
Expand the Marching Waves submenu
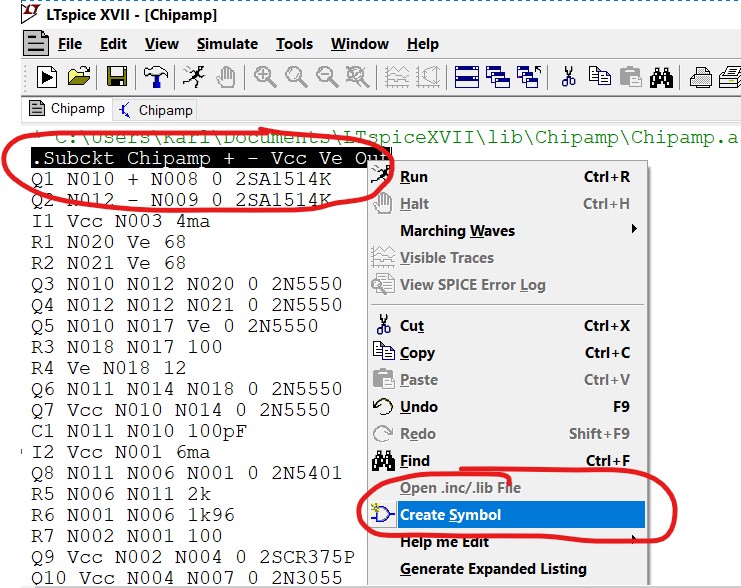click(507, 231)
